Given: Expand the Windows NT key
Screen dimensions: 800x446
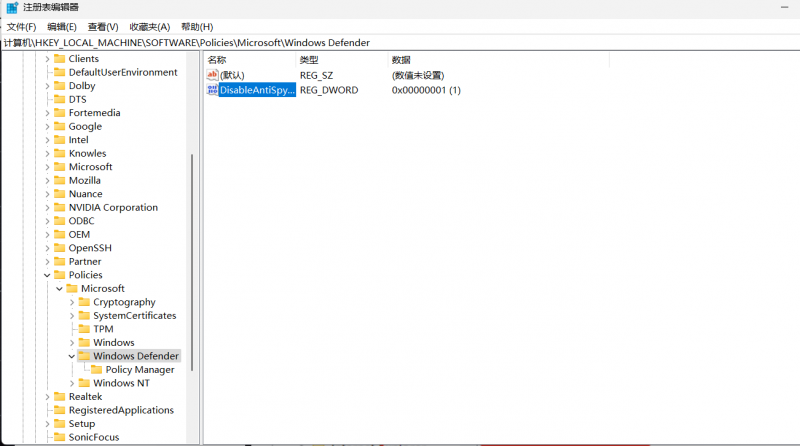Looking at the screenshot, I should [72, 383].
